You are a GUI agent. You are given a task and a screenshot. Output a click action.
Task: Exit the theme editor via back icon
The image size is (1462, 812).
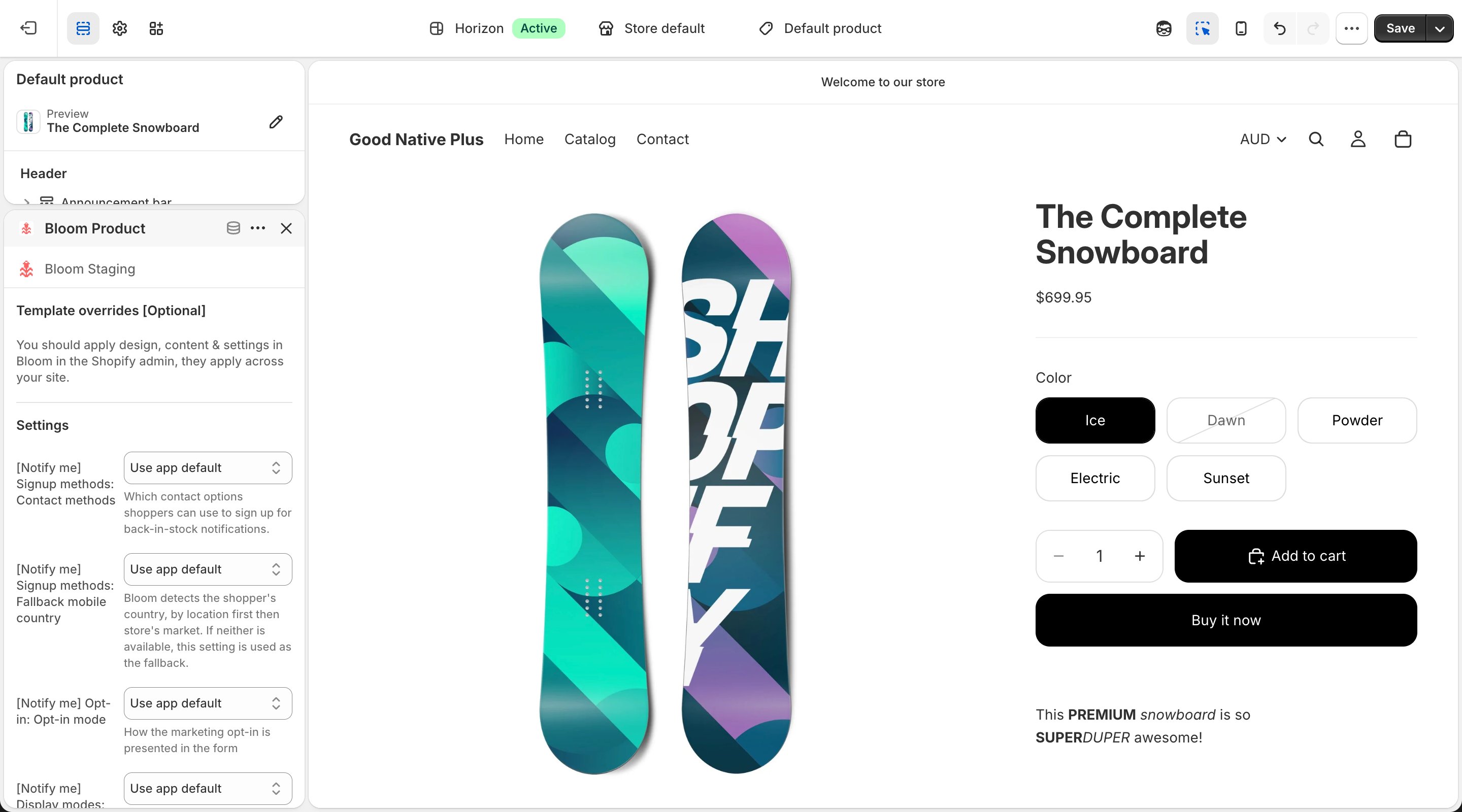(x=28, y=28)
